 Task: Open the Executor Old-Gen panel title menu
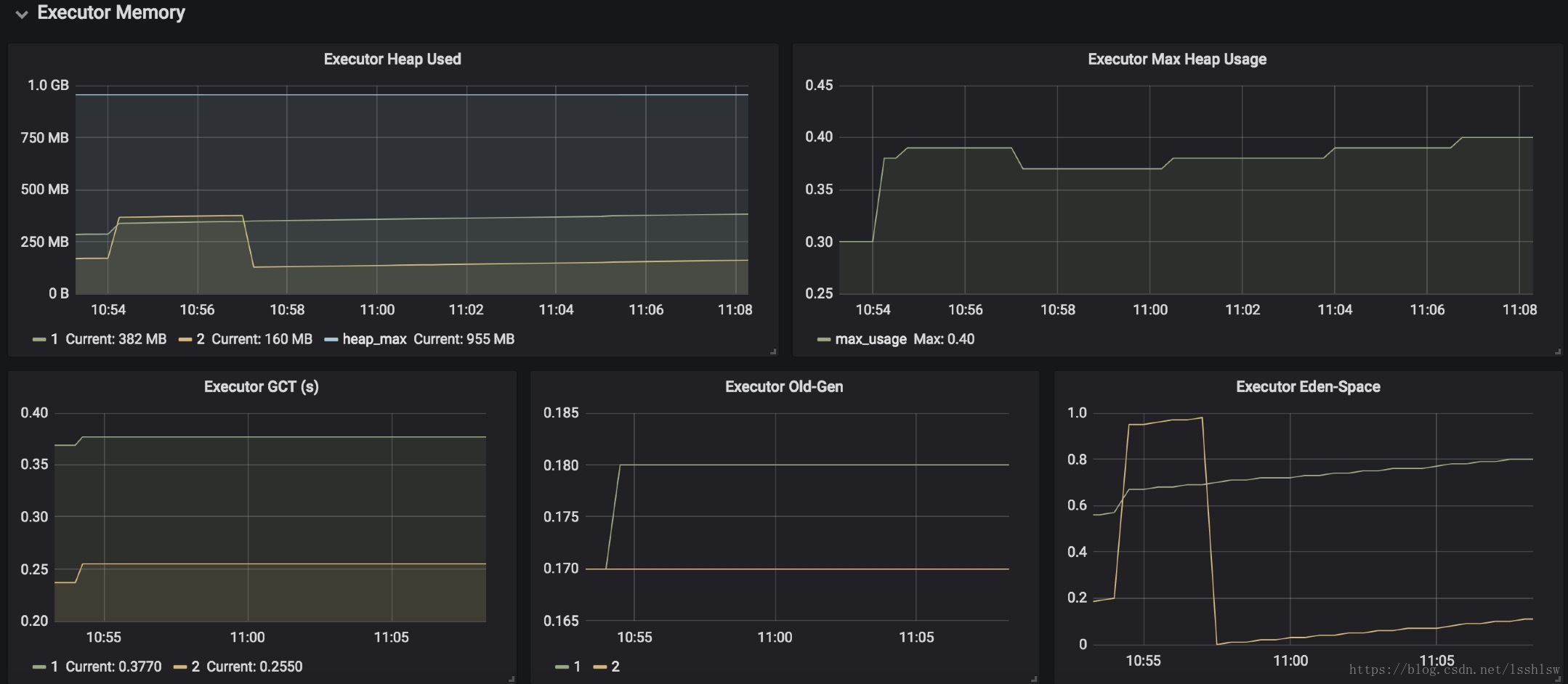click(784, 387)
